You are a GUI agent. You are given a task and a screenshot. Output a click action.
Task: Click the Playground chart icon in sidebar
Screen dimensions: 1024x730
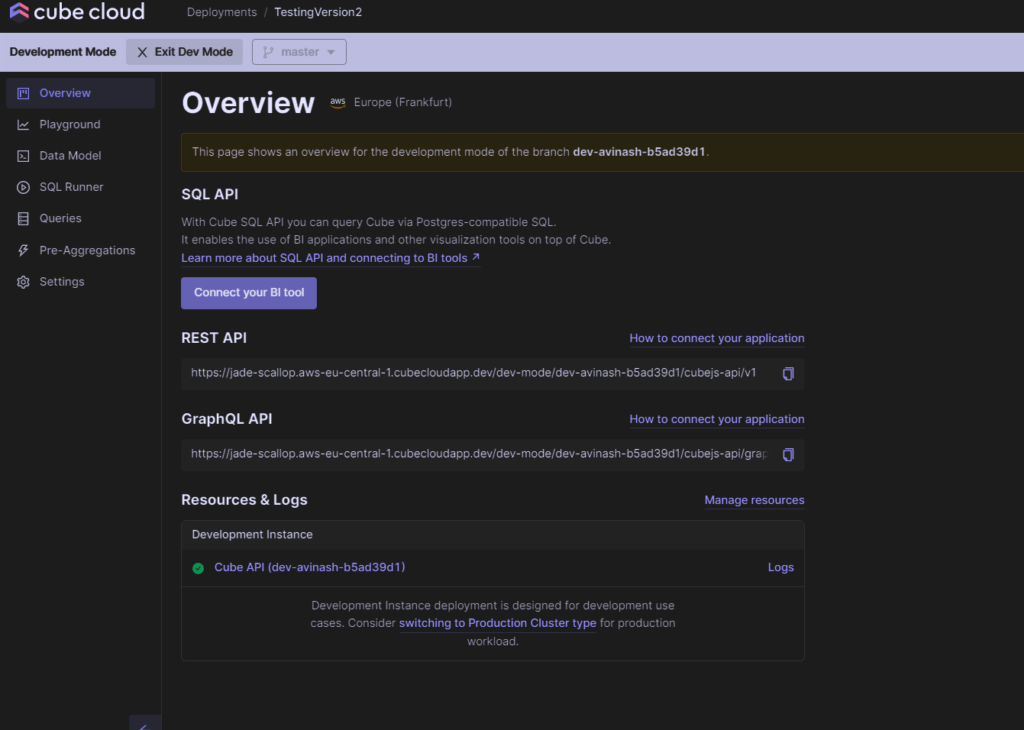23,125
